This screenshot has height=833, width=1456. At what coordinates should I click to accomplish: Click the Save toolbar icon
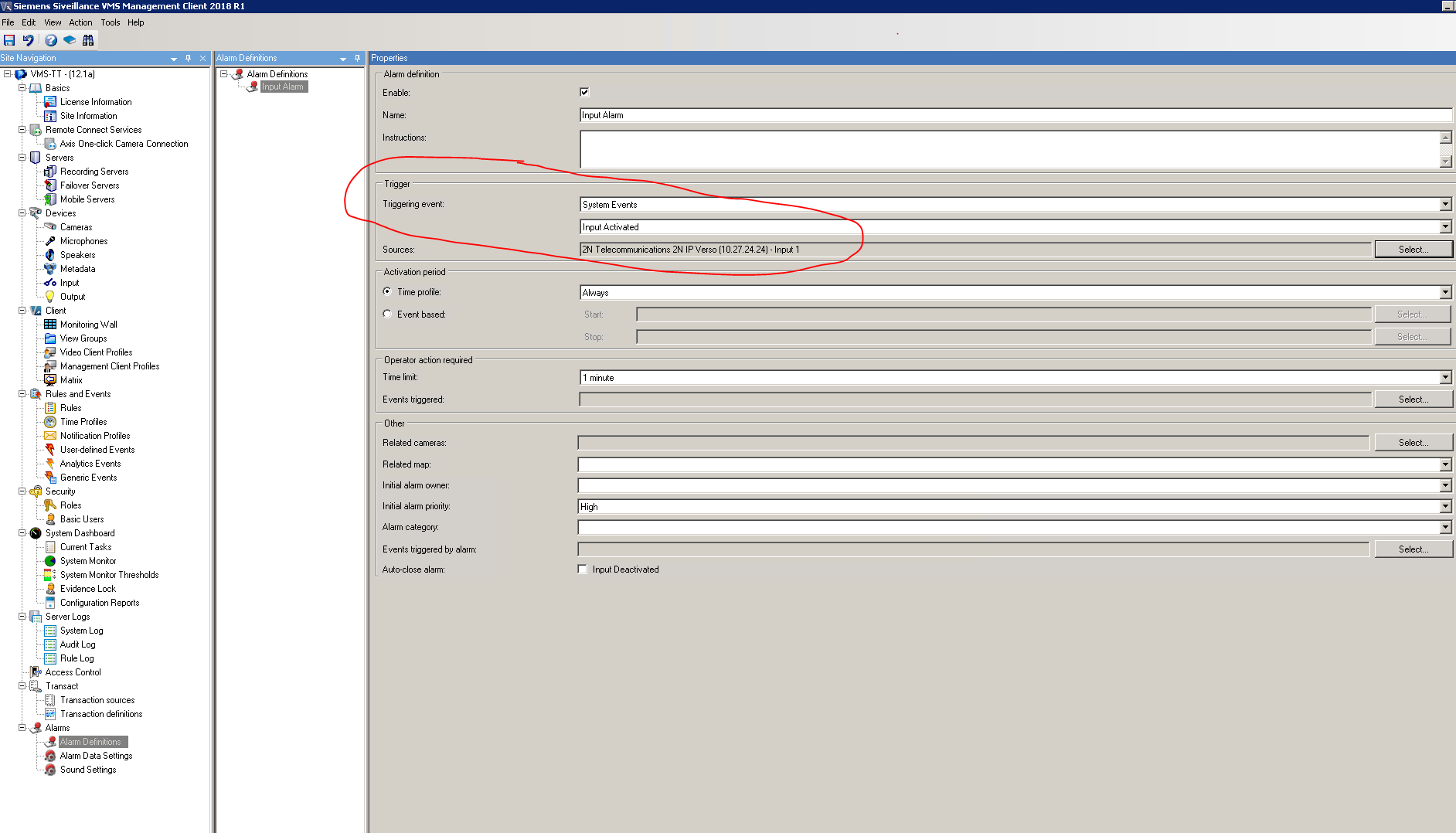[x=9, y=40]
